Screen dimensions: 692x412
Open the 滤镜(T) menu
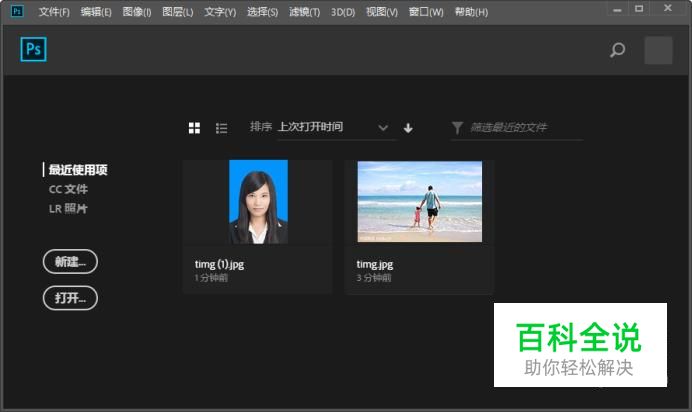point(305,12)
